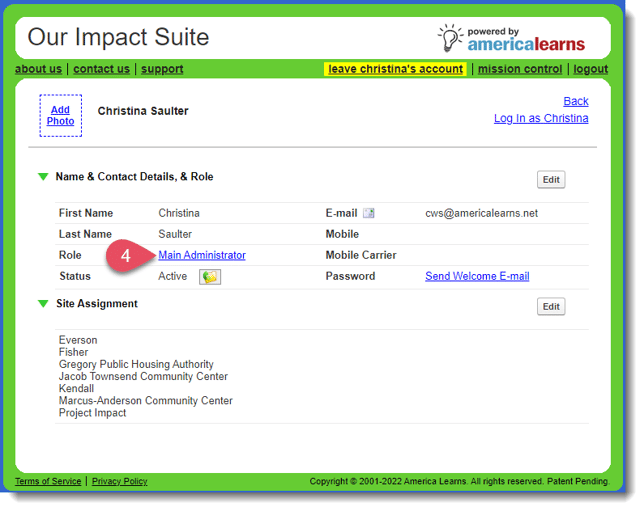Click Send Welcome E-mail link

(476, 276)
